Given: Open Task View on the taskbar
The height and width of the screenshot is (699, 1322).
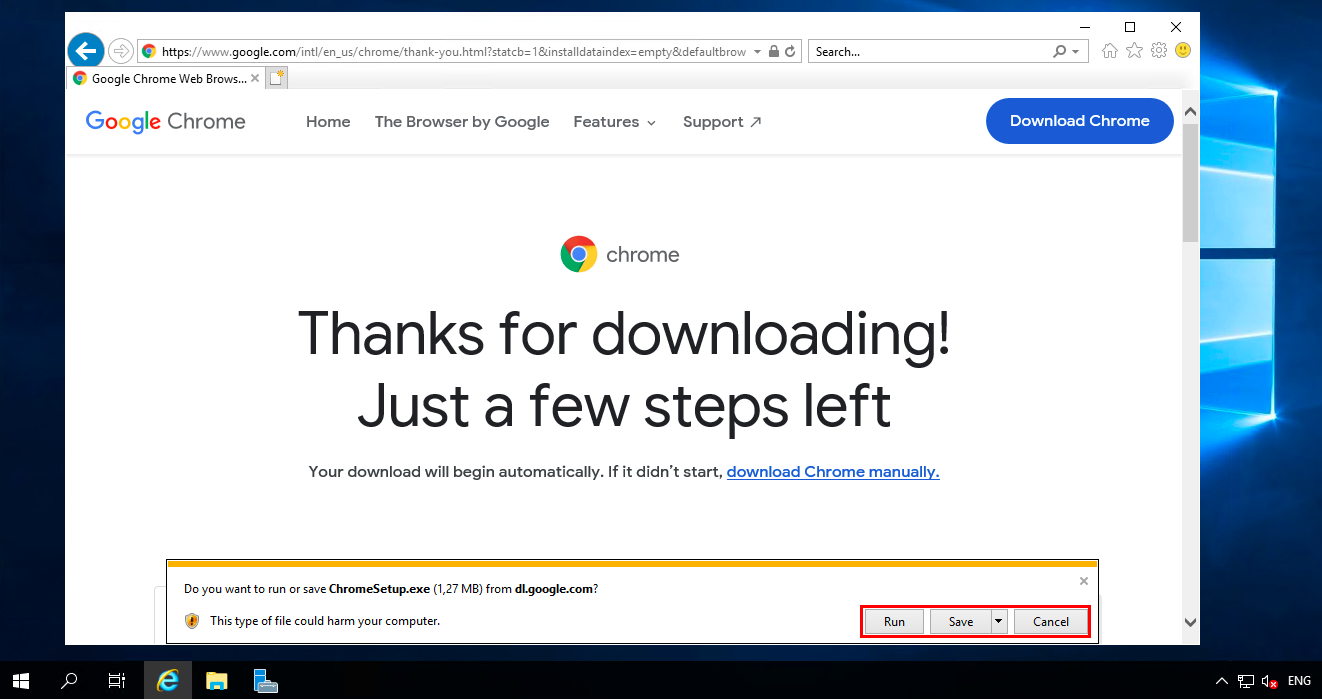Looking at the screenshot, I should (x=117, y=681).
